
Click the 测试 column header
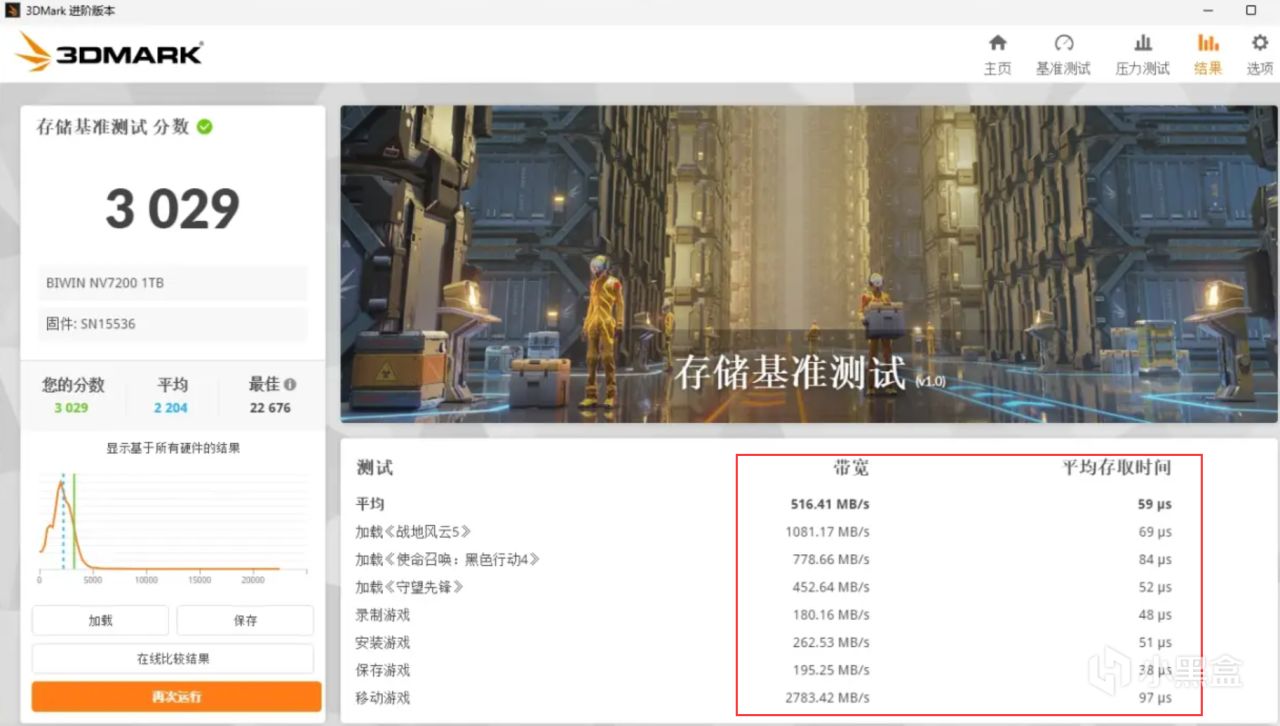pyautogui.click(x=375, y=467)
